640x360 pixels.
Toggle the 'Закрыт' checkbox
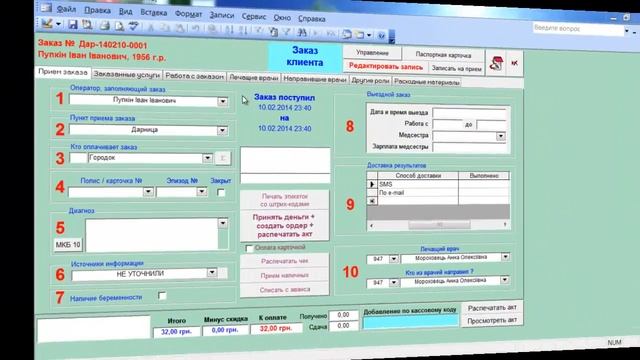pyautogui.click(x=221, y=192)
